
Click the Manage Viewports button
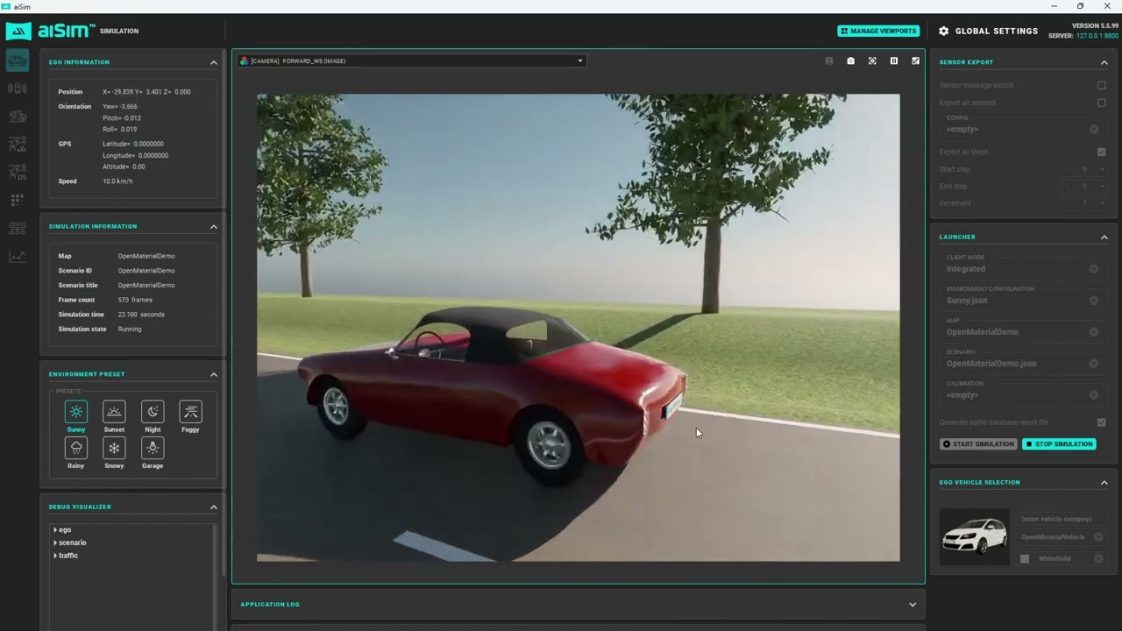(878, 31)
